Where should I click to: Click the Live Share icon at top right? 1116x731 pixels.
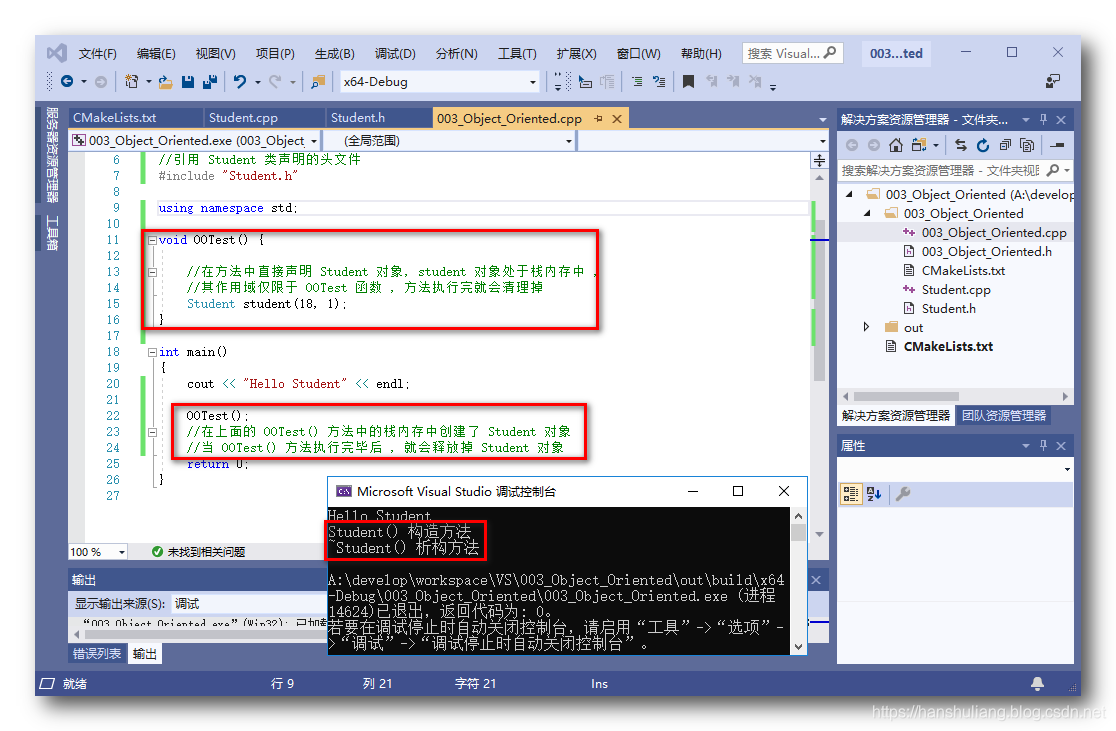tap(1053, 82)
